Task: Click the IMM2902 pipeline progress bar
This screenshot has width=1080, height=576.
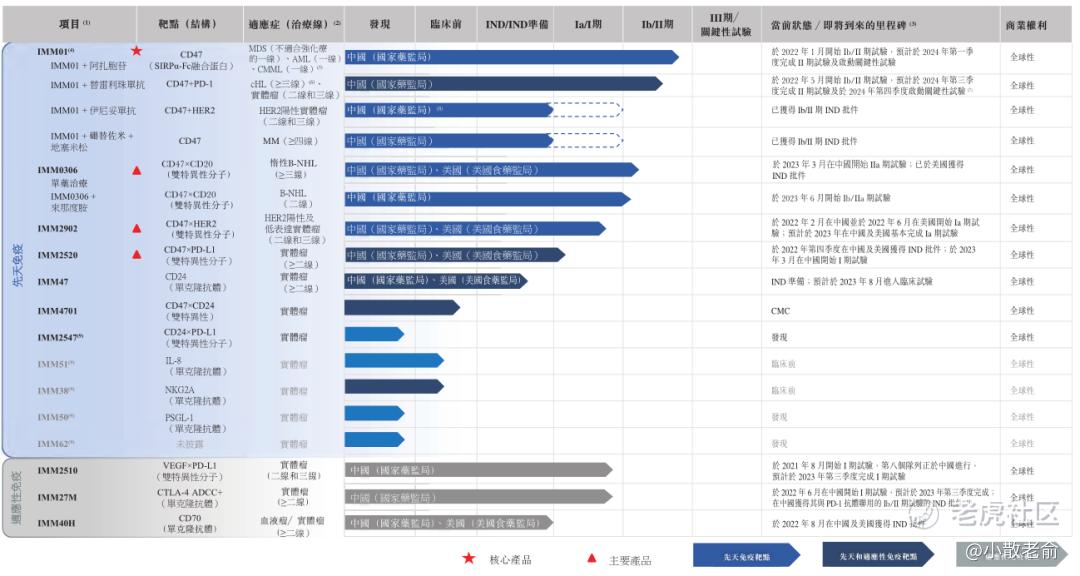Action: (x=475, y=229)
